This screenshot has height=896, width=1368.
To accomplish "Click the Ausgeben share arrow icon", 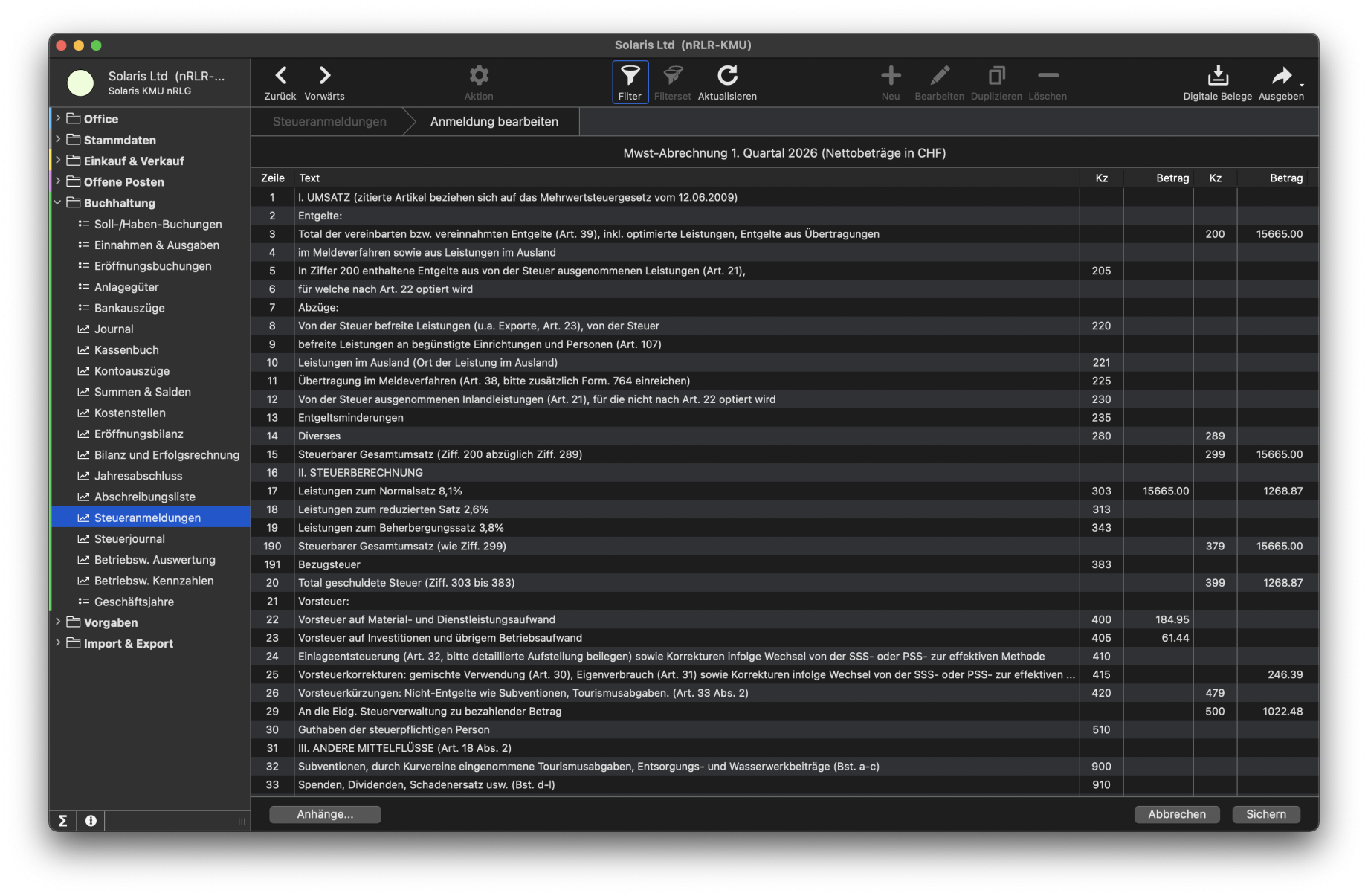I will [1280, 76].
